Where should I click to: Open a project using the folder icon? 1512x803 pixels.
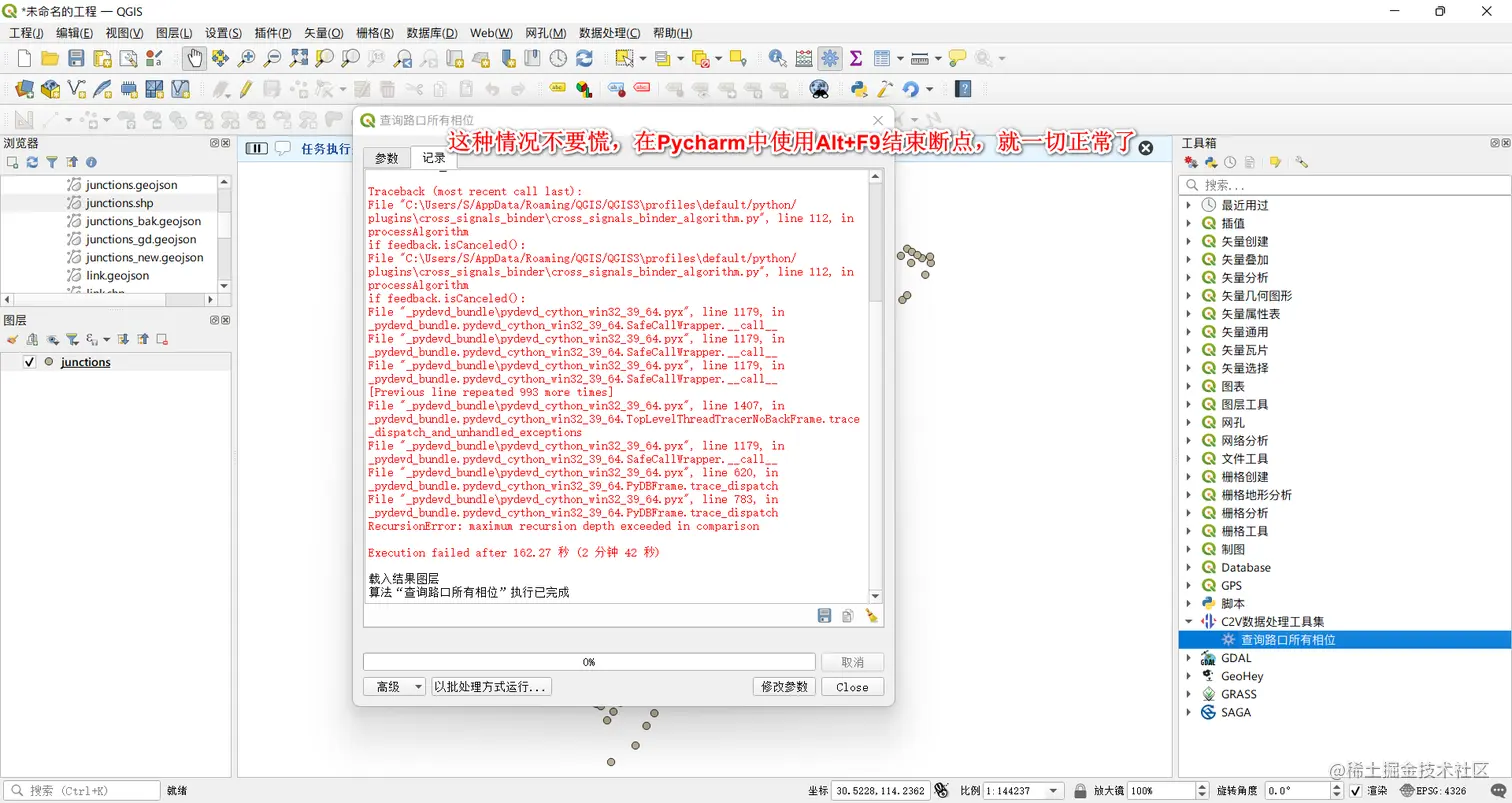pyautogui.click(x=50, y=59)
